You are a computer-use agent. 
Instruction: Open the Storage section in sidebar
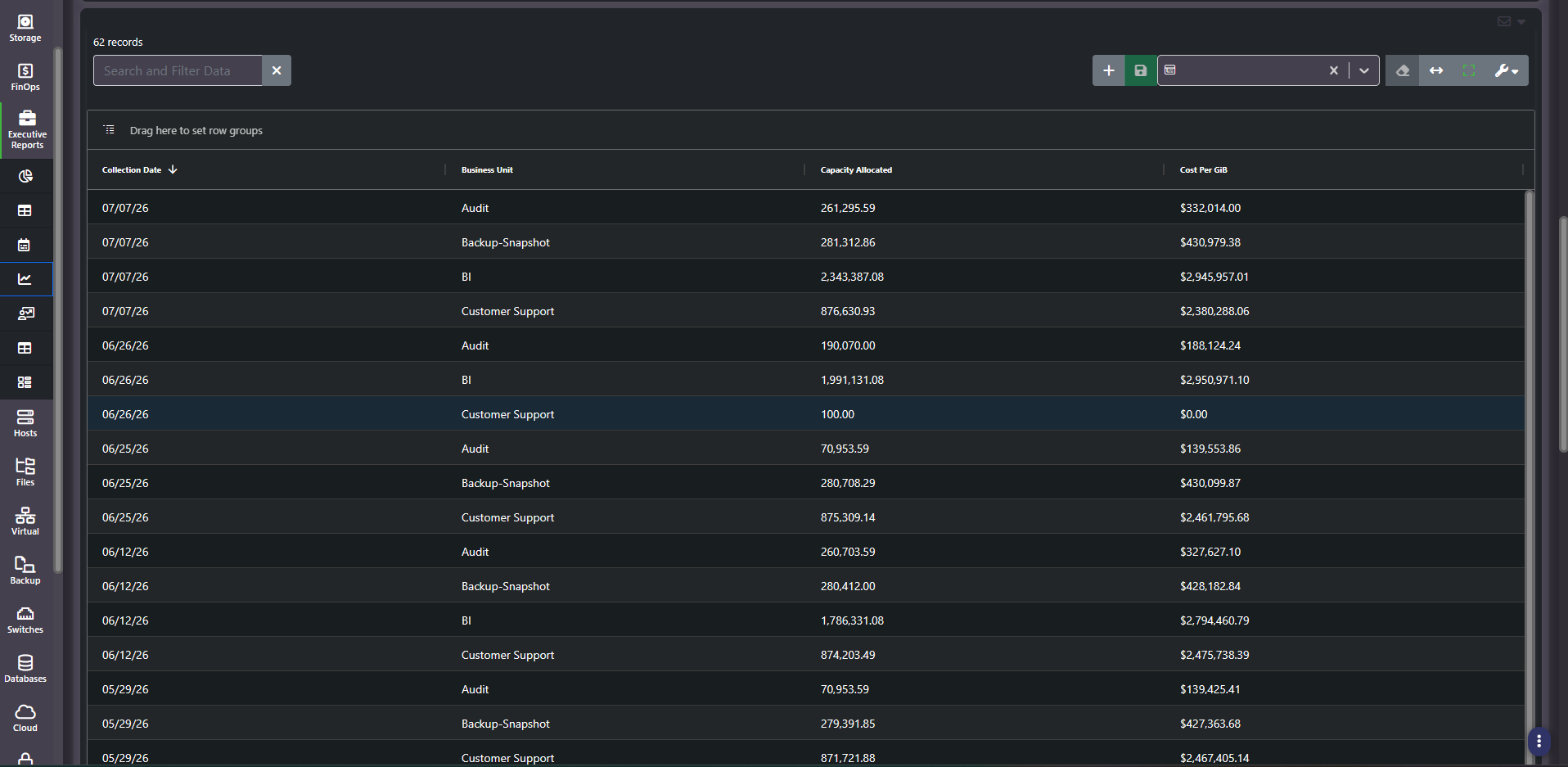pyautogui.click(x=25, y=28)
